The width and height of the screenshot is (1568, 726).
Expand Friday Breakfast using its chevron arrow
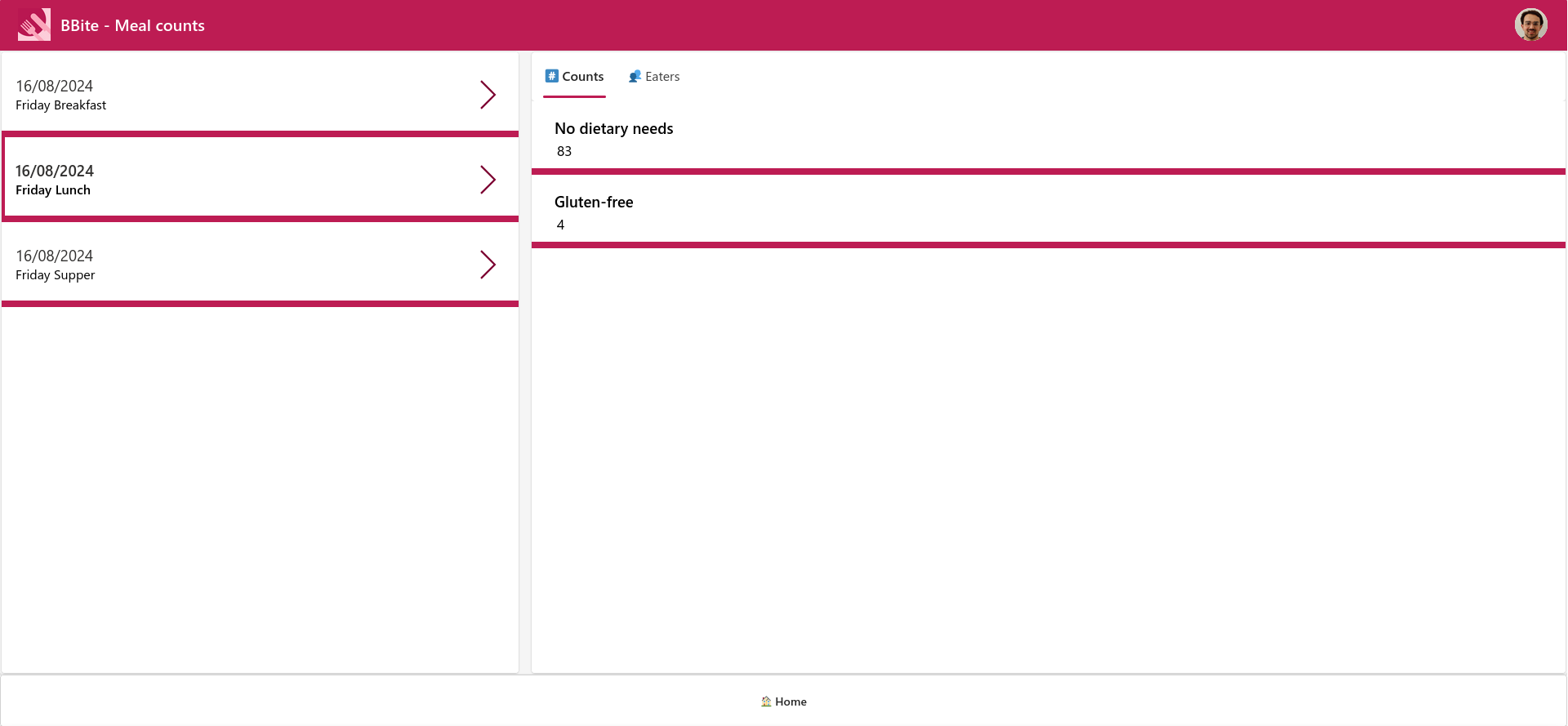(x=488, y=95)
